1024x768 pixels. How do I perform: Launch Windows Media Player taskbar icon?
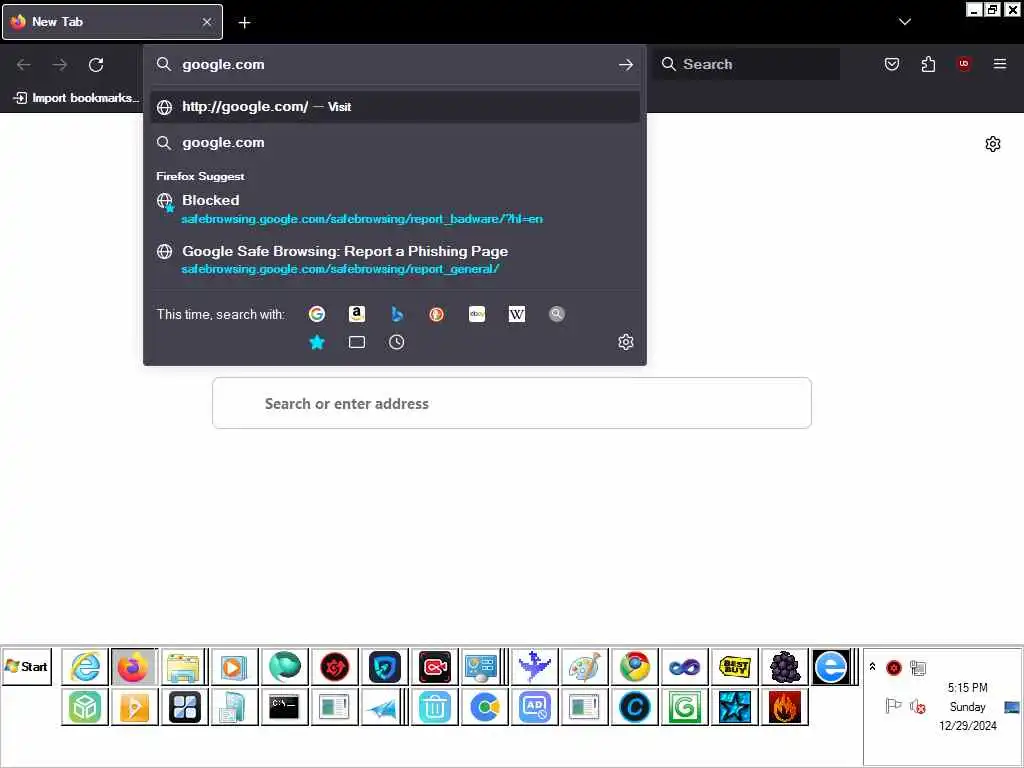[x=234, y=667]
